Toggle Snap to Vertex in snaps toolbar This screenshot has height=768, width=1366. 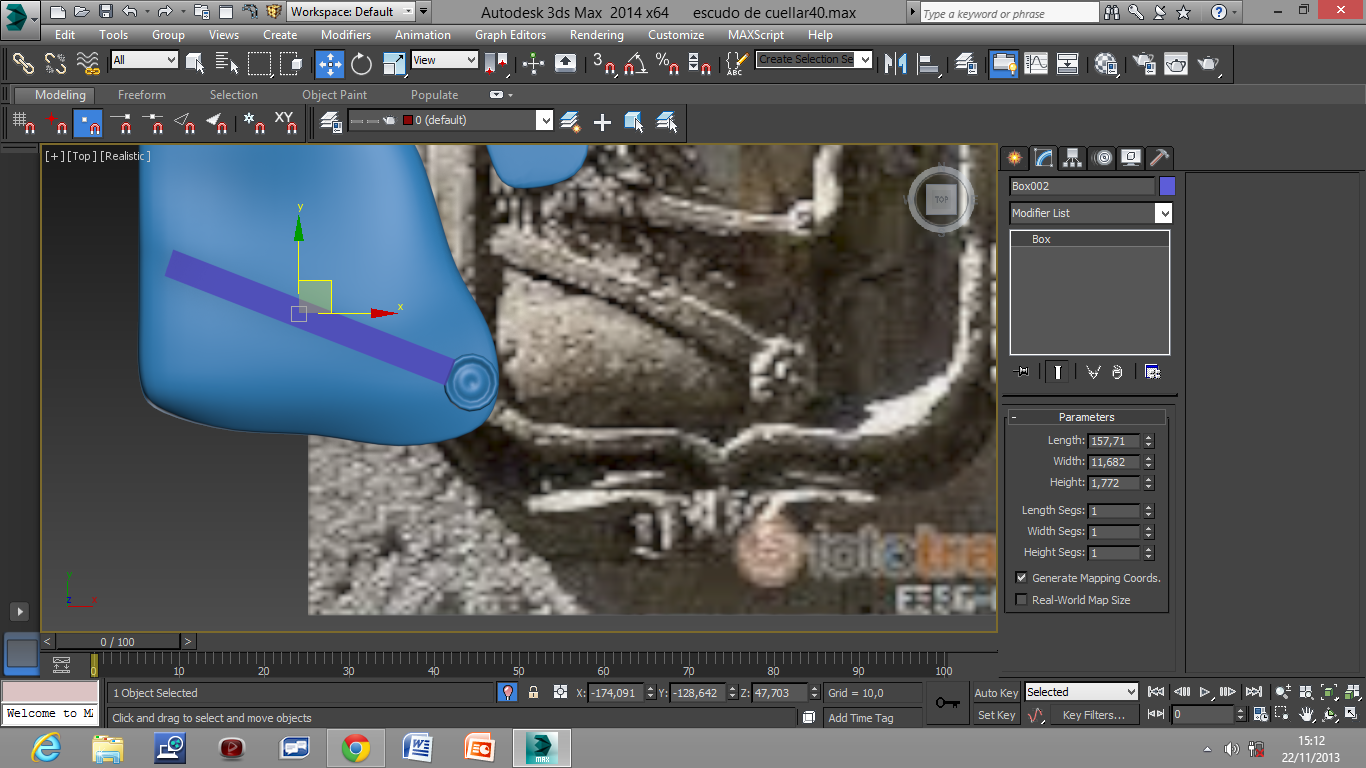click(x=88, y=123)
